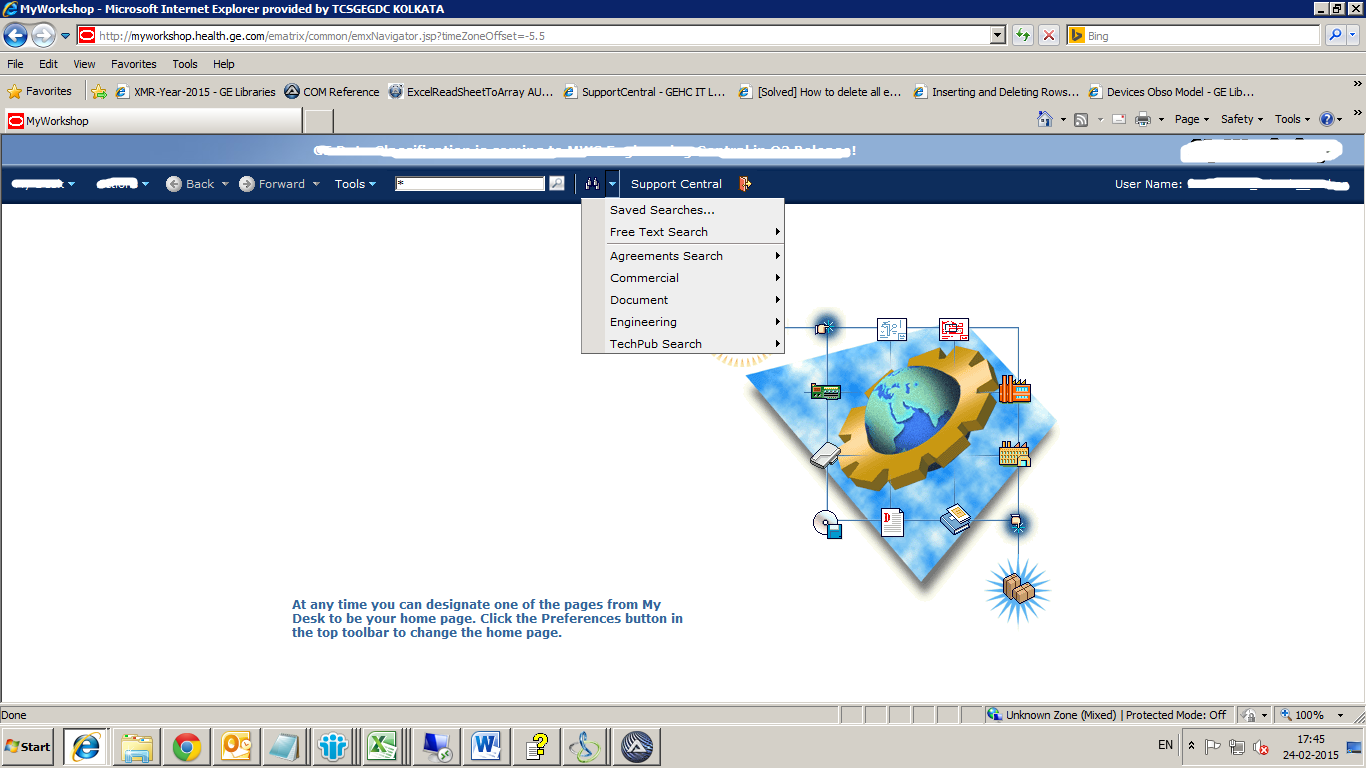Click the URL address bar

(540, 36)
